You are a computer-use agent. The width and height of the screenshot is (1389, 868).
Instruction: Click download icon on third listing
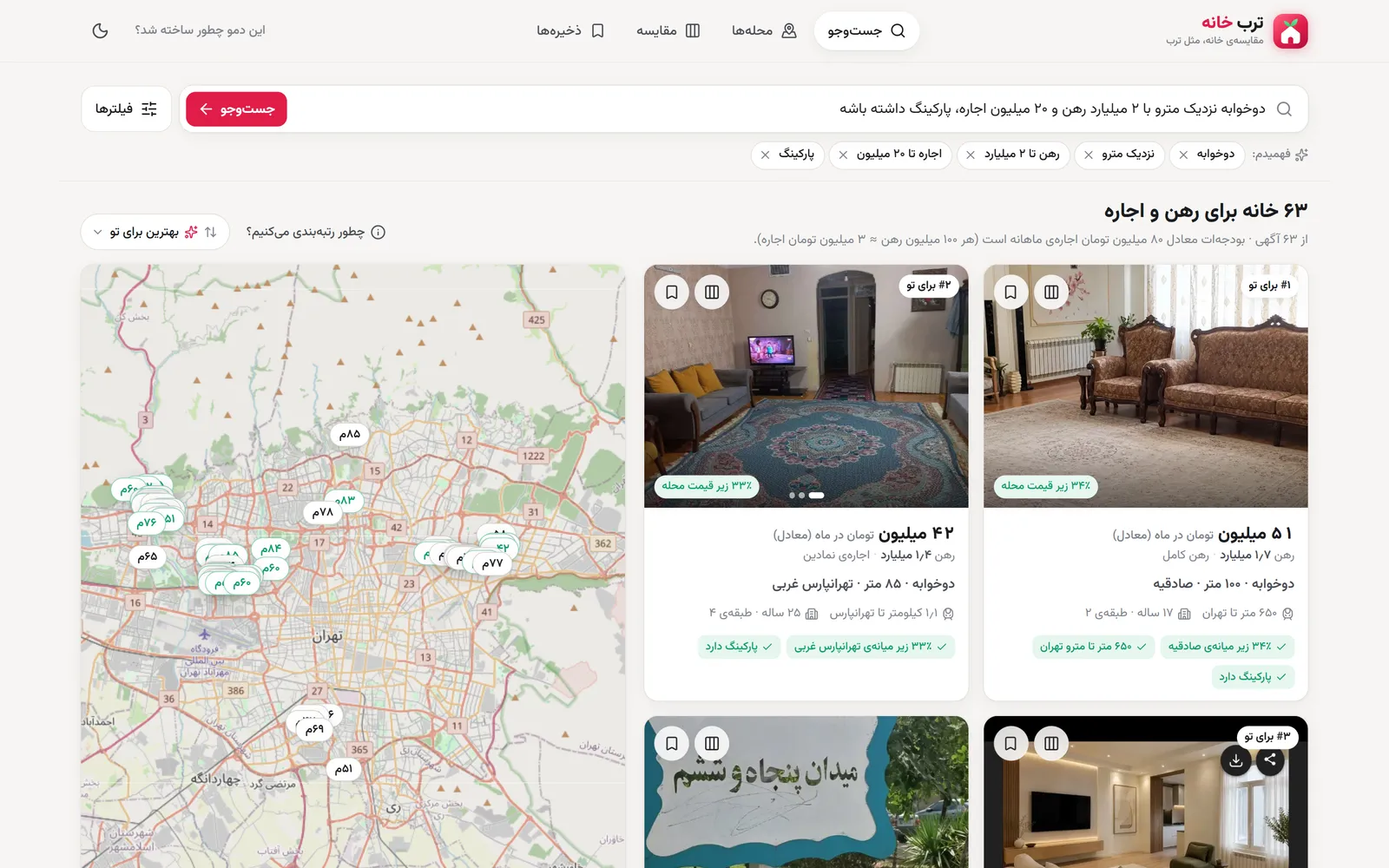coord(1236,761)
